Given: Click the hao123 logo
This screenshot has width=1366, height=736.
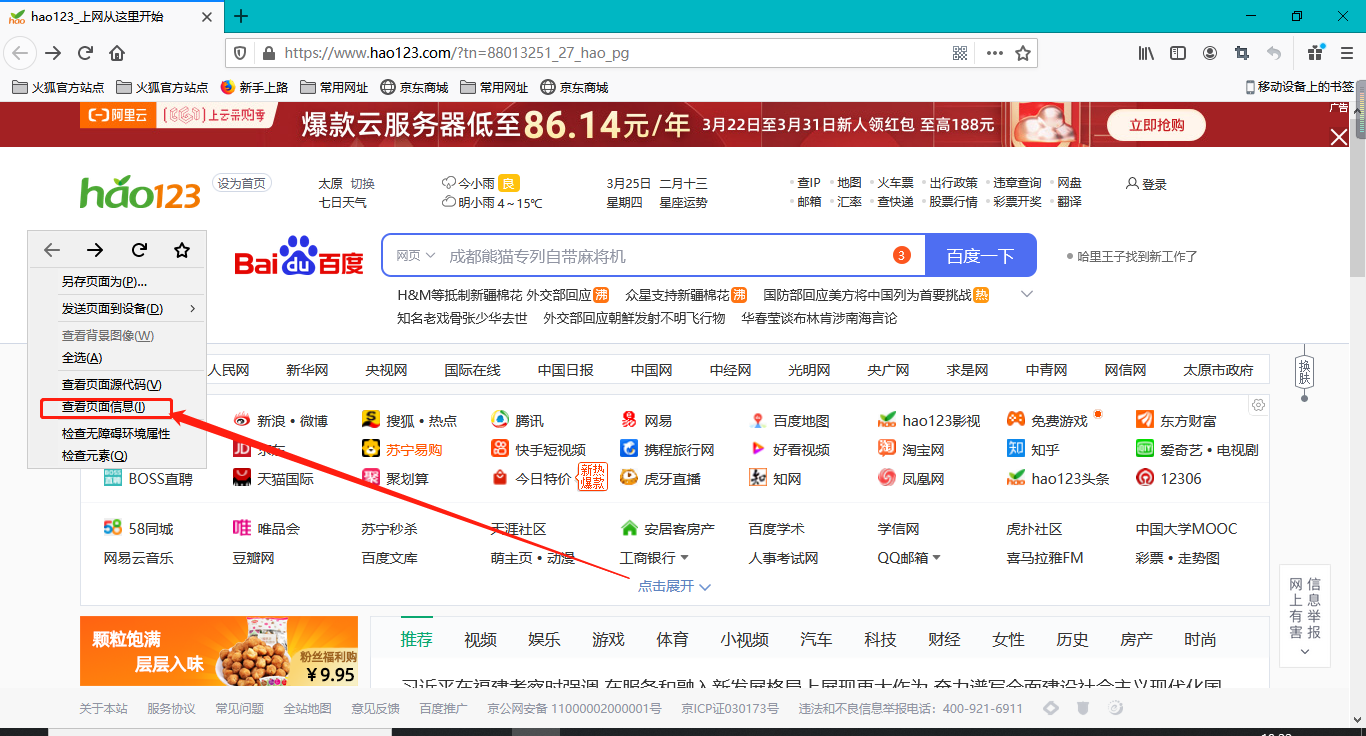Looking at the screenshot, I should 139,191.
